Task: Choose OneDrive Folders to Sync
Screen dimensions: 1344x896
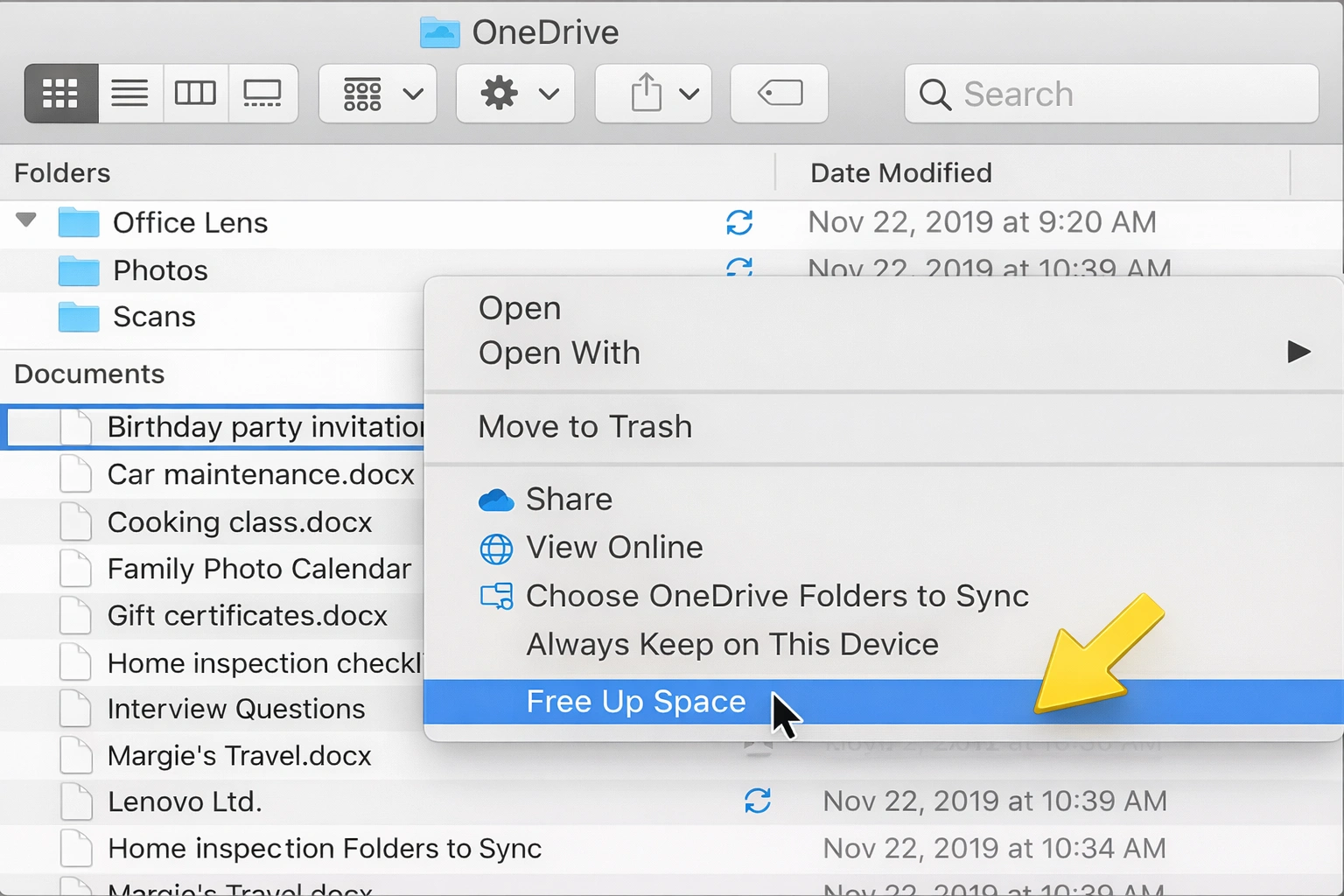Action: [x=777, y=596]
